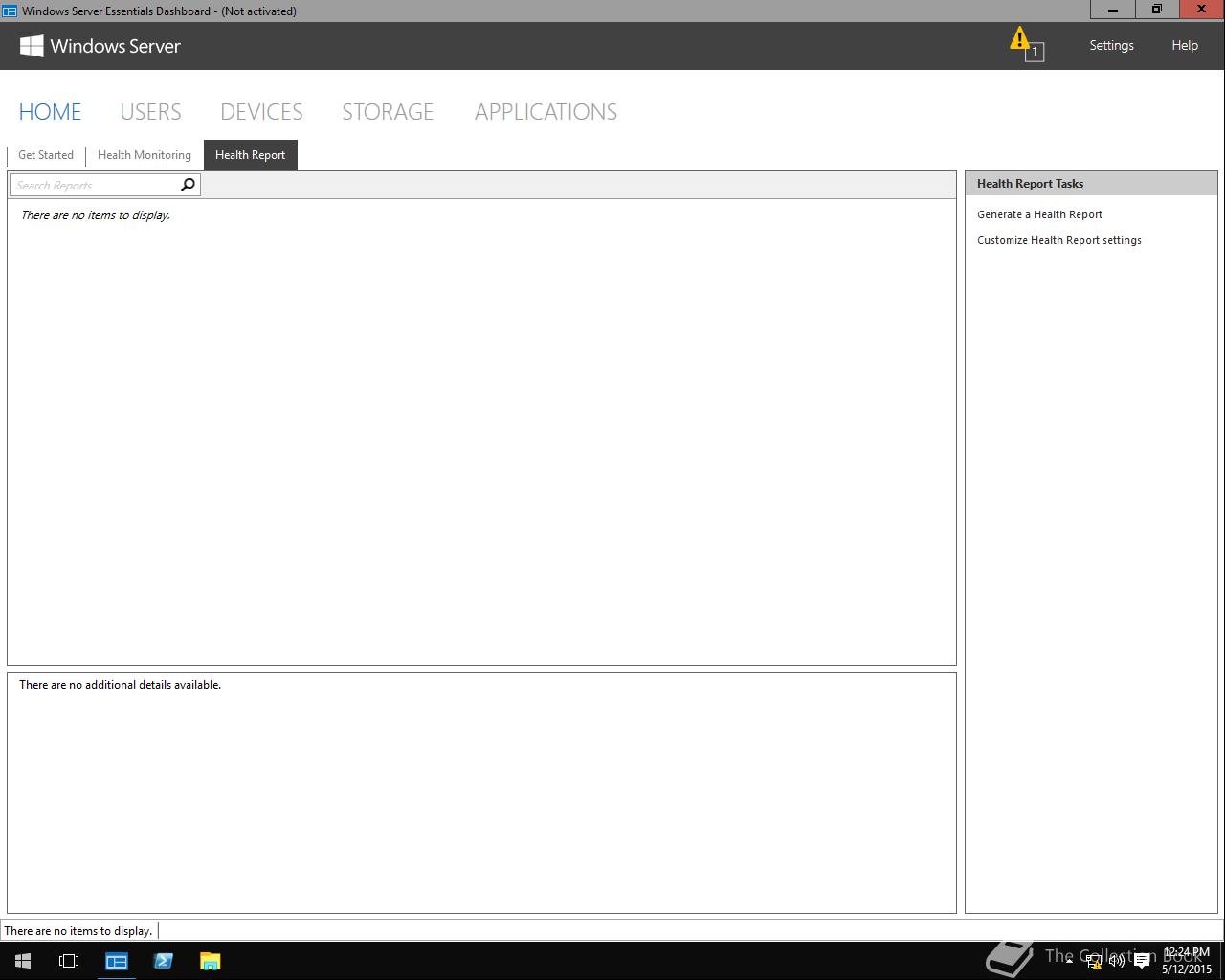Viewport: 1225px width, 980px height.
Task: Open the Windows Start button
Action: (x=23, y=961)
